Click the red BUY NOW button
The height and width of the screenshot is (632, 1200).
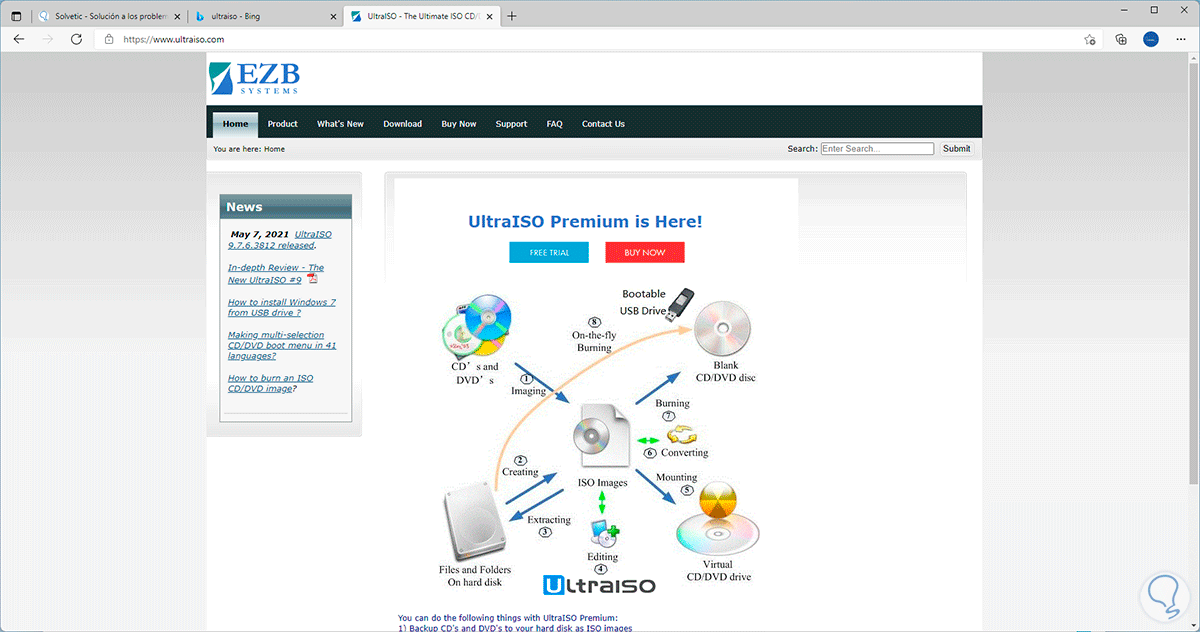pos(645,252)
